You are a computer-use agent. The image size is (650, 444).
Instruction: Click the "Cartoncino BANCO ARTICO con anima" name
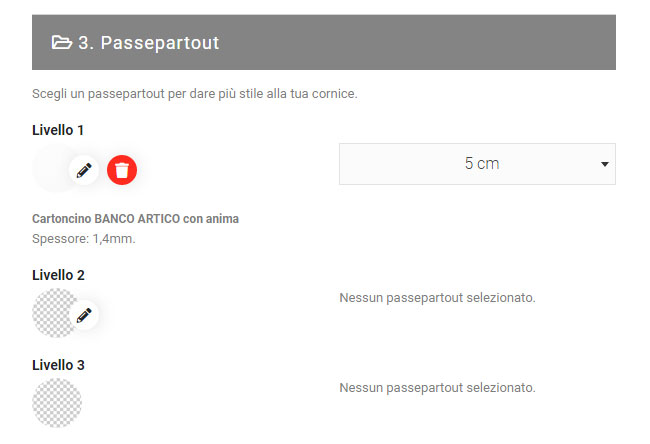click(135, 218)
